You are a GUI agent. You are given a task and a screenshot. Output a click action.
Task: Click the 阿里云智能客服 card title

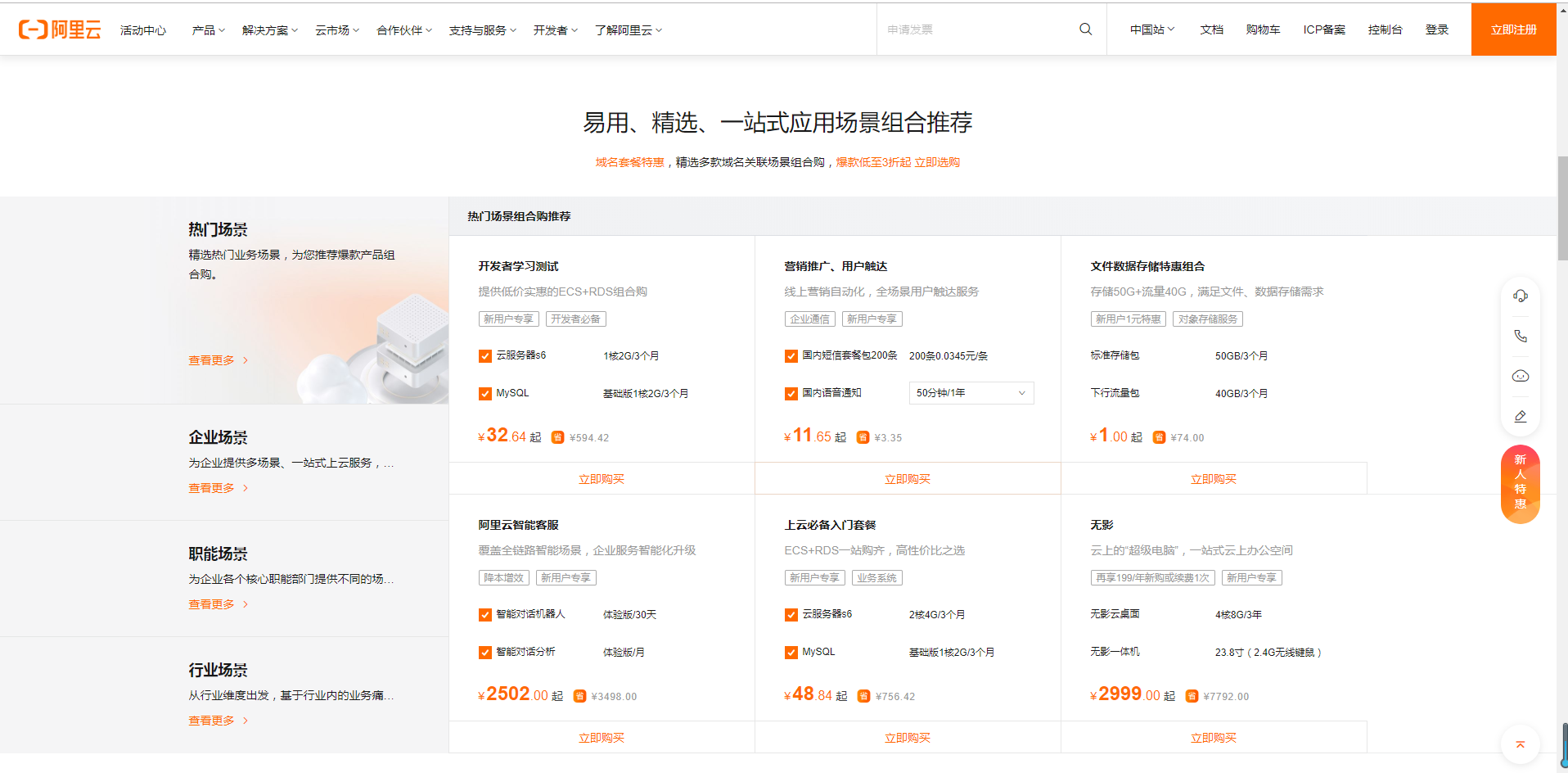[x=518, y=525]
